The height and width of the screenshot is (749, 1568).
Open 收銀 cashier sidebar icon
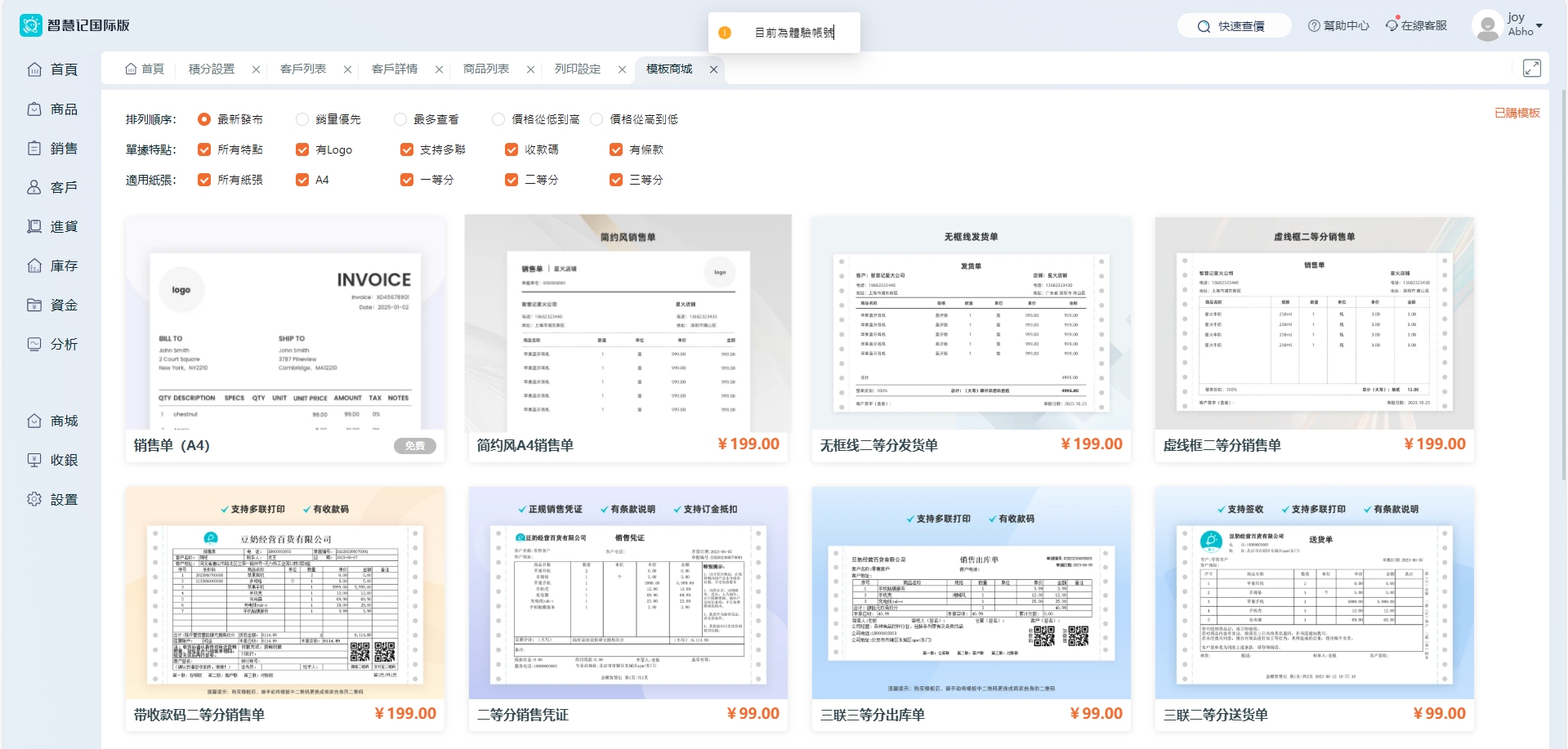point(34,460)
